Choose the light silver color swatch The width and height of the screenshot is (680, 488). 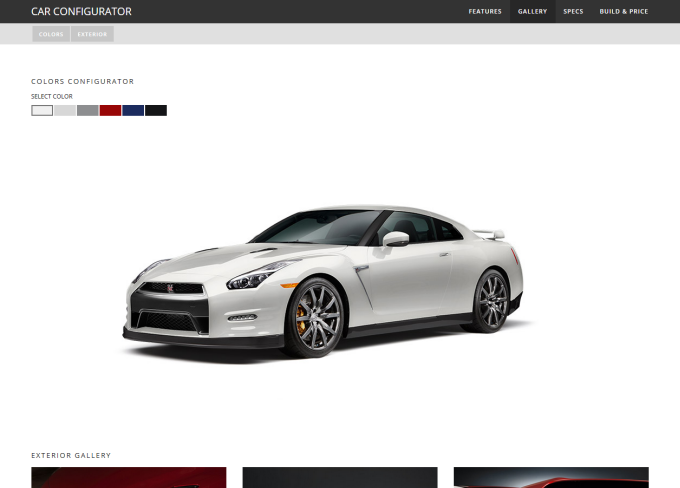[x=65, y=111]
